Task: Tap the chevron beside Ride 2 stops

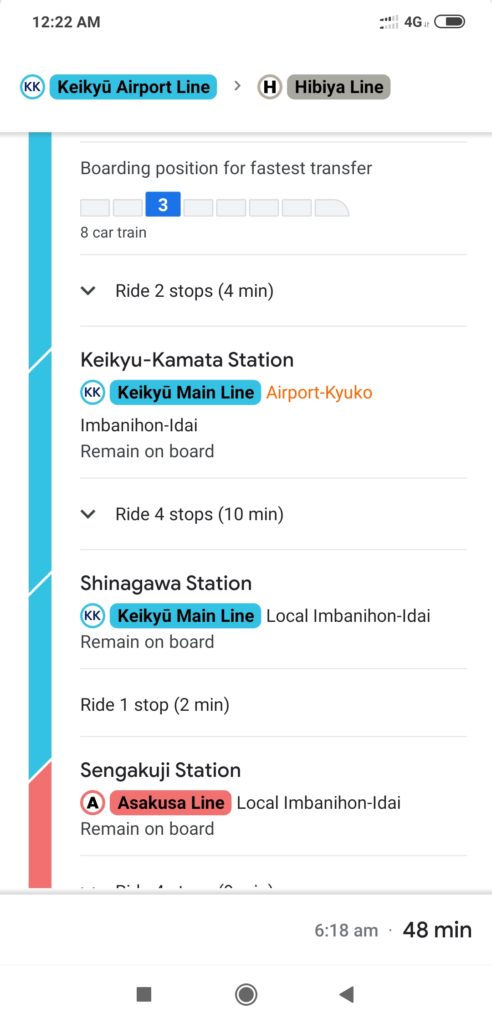Action: point(88,291)
